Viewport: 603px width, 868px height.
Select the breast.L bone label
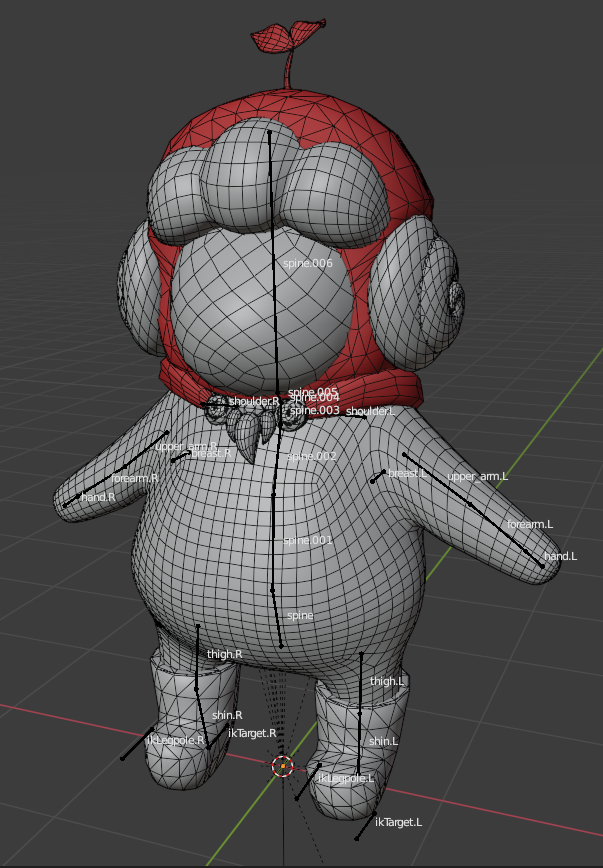(x=408, y=473)
